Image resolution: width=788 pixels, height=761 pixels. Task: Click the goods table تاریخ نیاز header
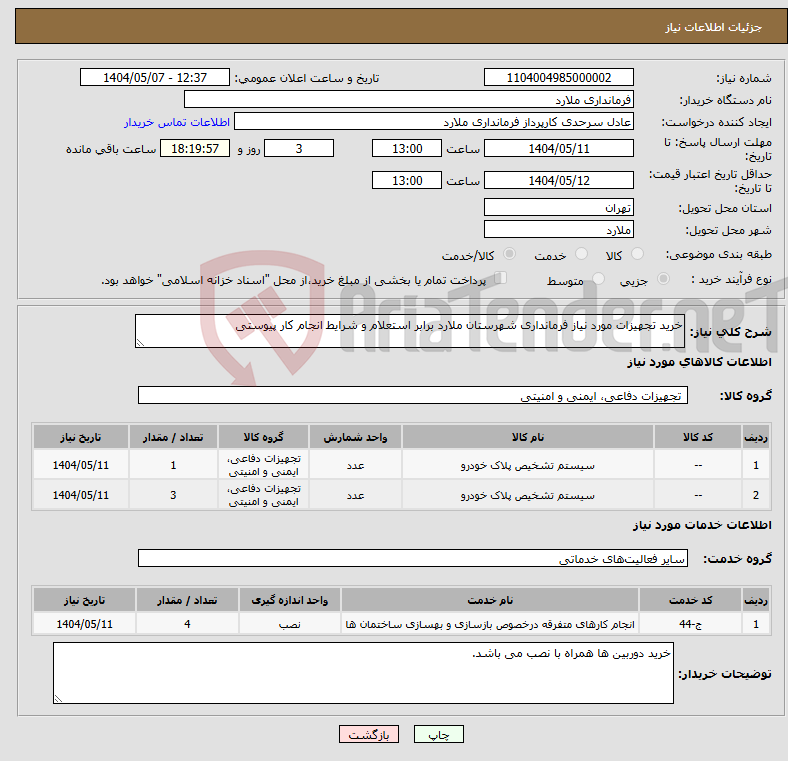(80, 437)
